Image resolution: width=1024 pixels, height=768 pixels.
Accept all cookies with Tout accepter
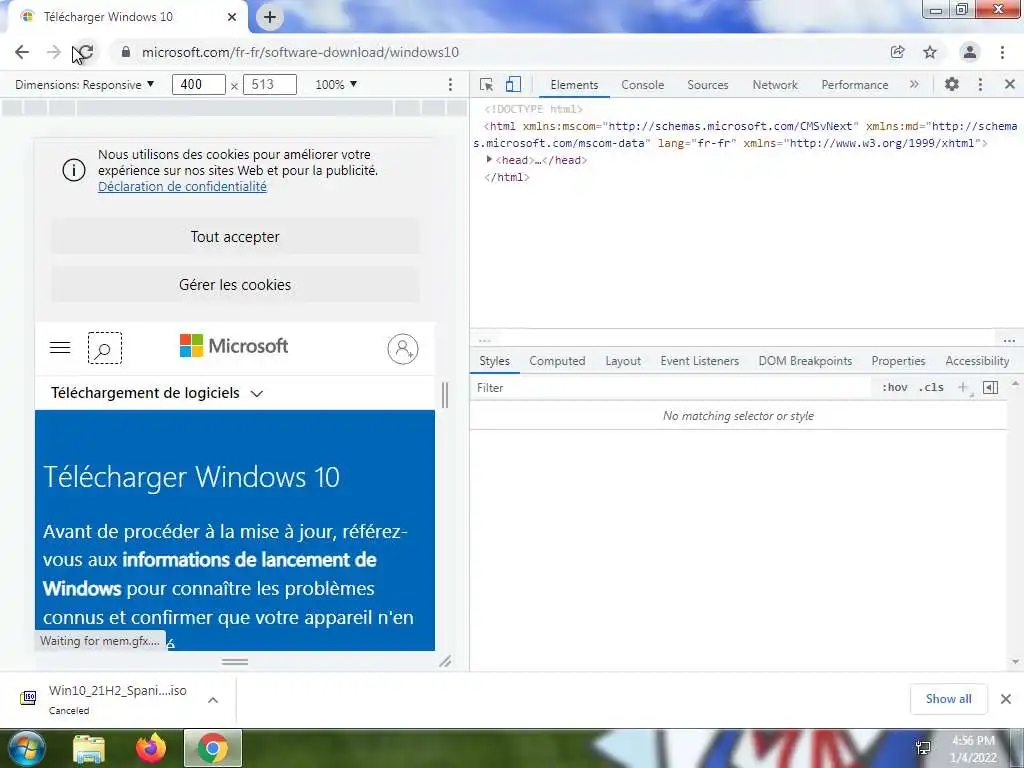click(235, 236)
